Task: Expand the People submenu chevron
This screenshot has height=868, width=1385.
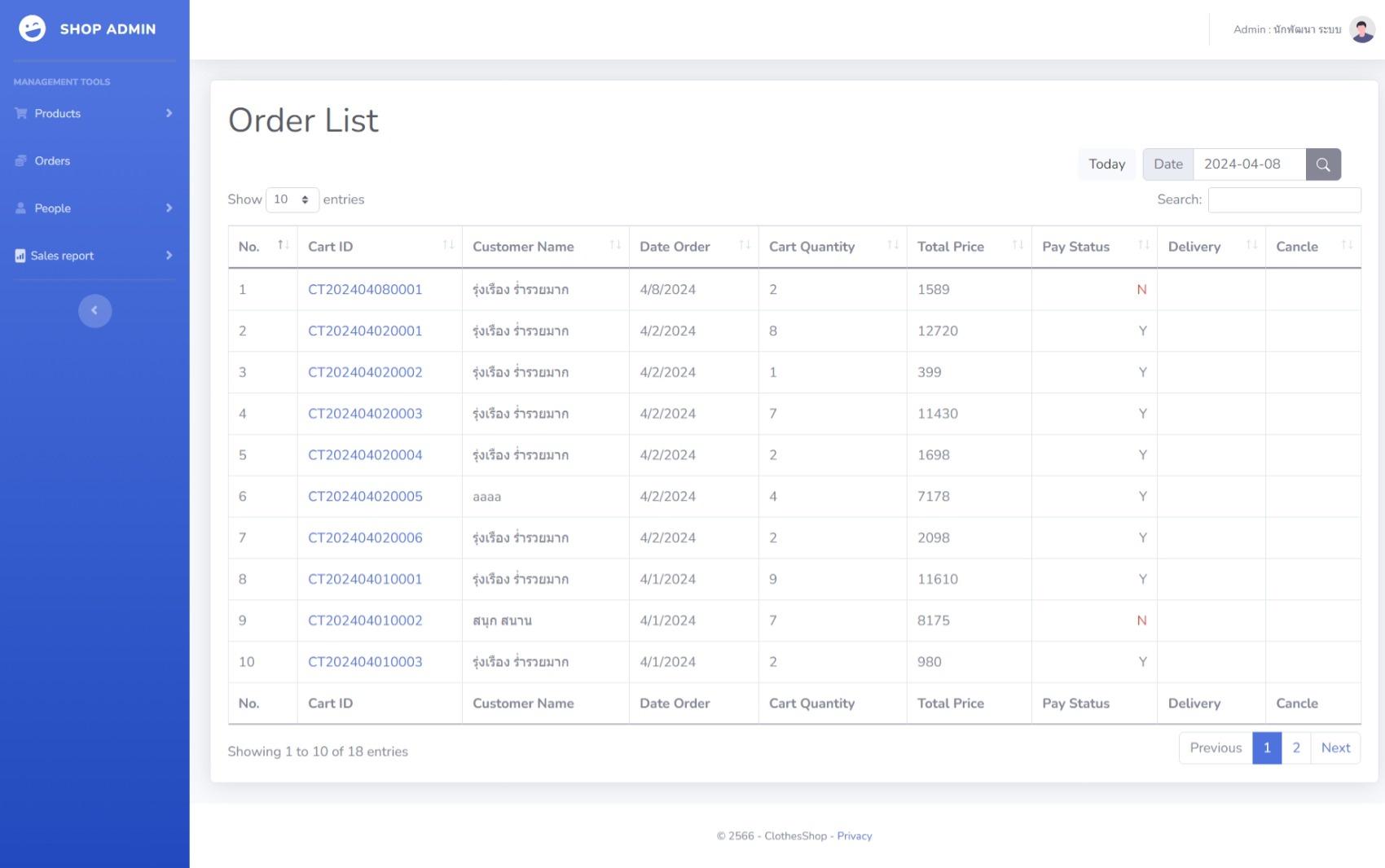Action: coord(169,208)
